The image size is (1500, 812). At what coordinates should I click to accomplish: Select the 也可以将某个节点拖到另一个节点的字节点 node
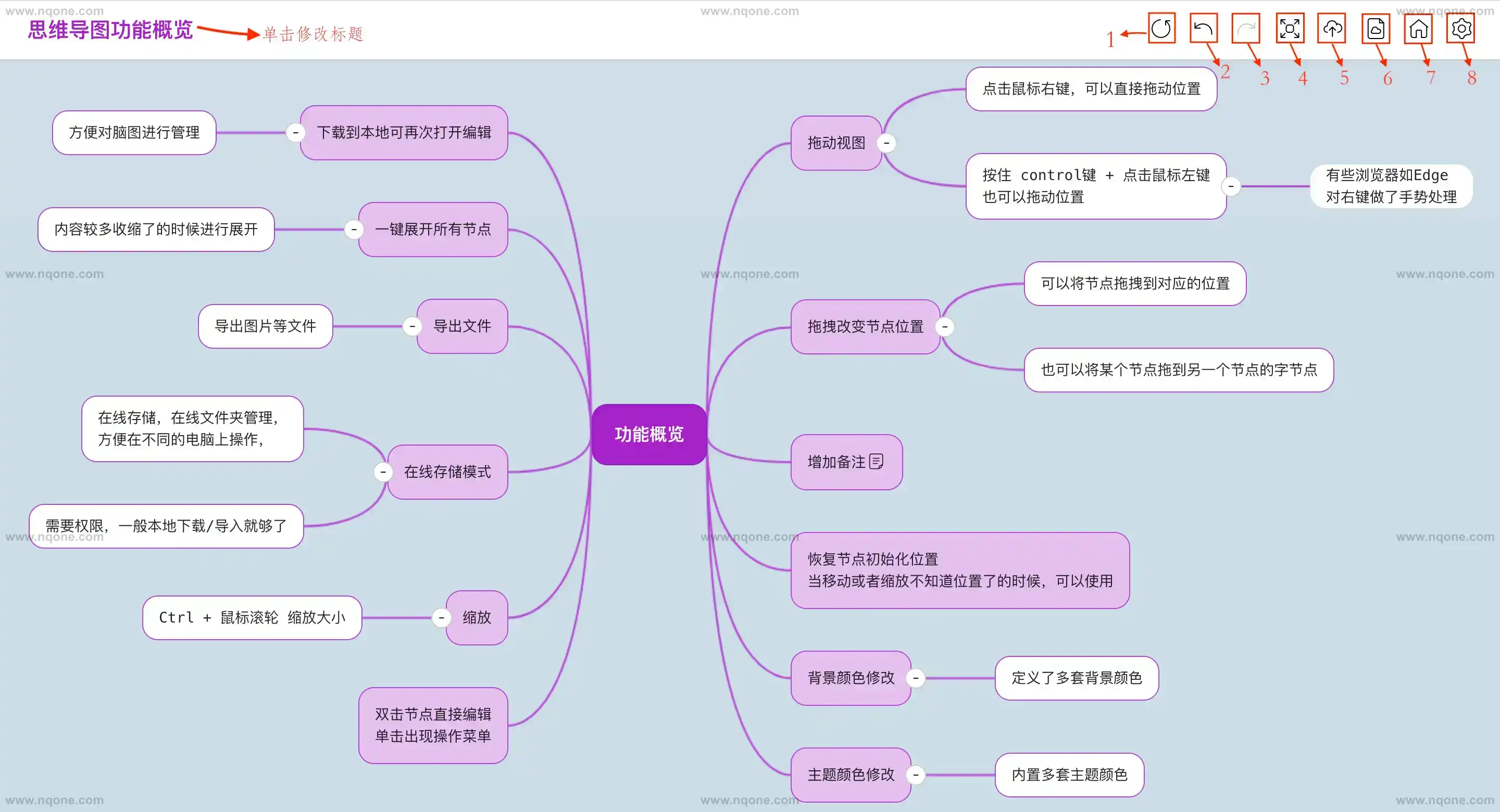pyautogui.click(x=1179, y=370)
